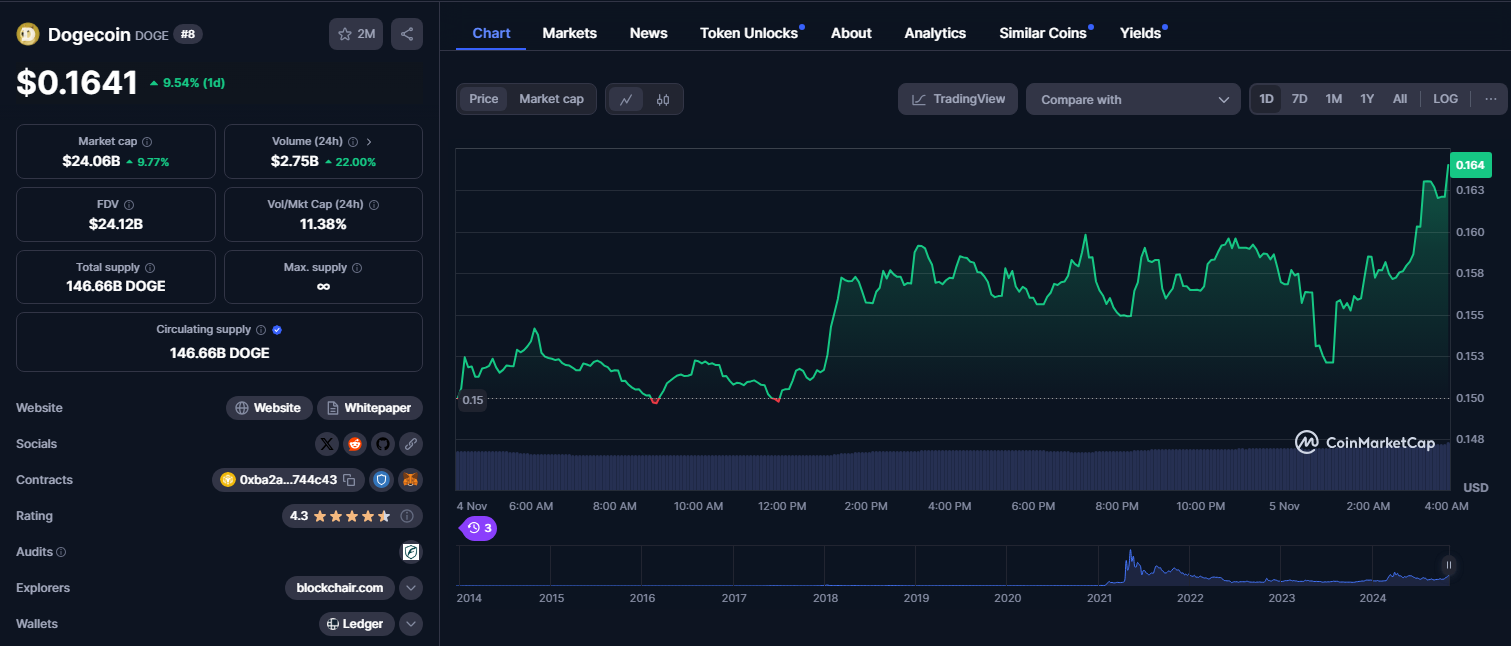Open the Compare with dropdown
This screenshot has width=1511, height=646.
coord(1133,99)
